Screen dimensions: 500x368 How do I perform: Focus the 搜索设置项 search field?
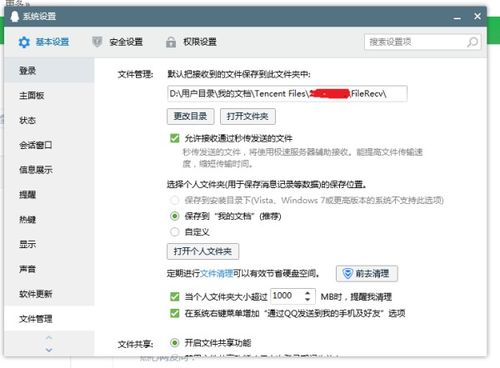point(422,42)
